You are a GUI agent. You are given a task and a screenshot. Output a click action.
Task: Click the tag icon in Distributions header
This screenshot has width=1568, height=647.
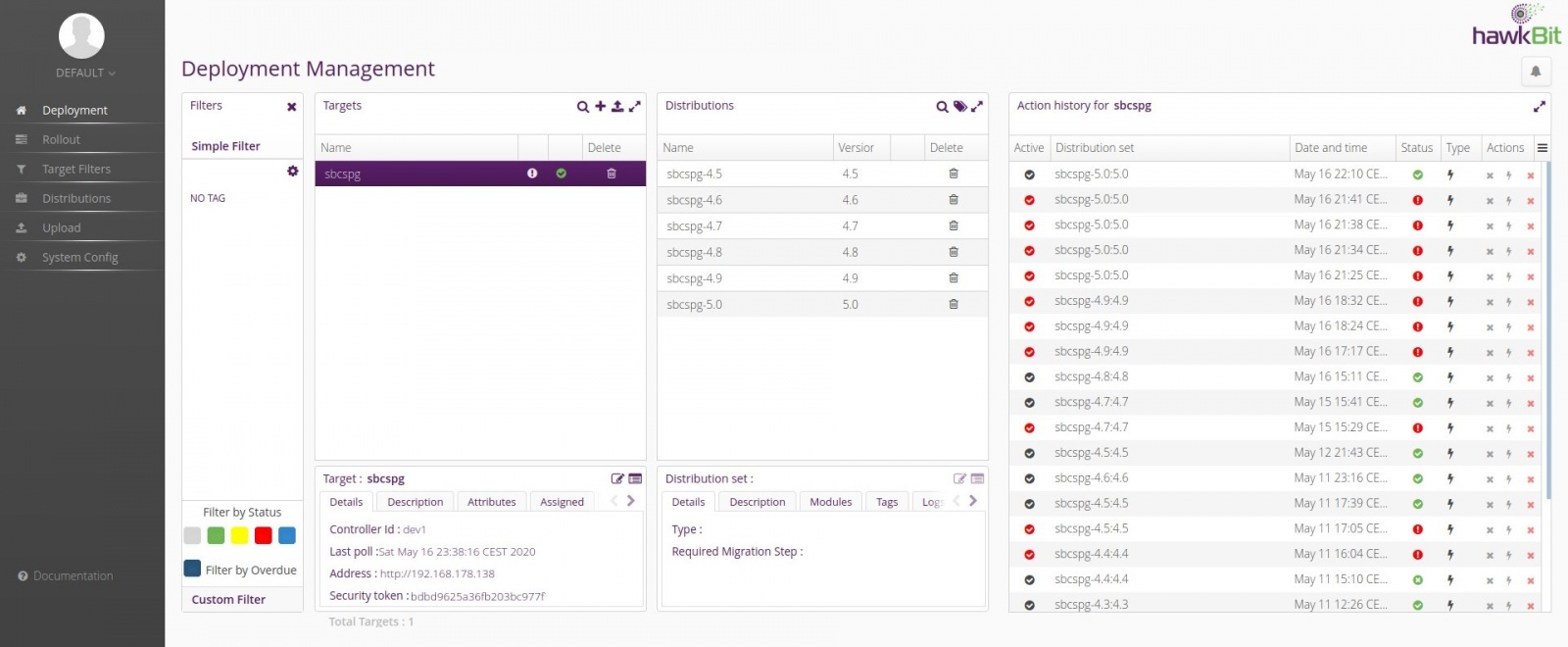tap(959, 107)
